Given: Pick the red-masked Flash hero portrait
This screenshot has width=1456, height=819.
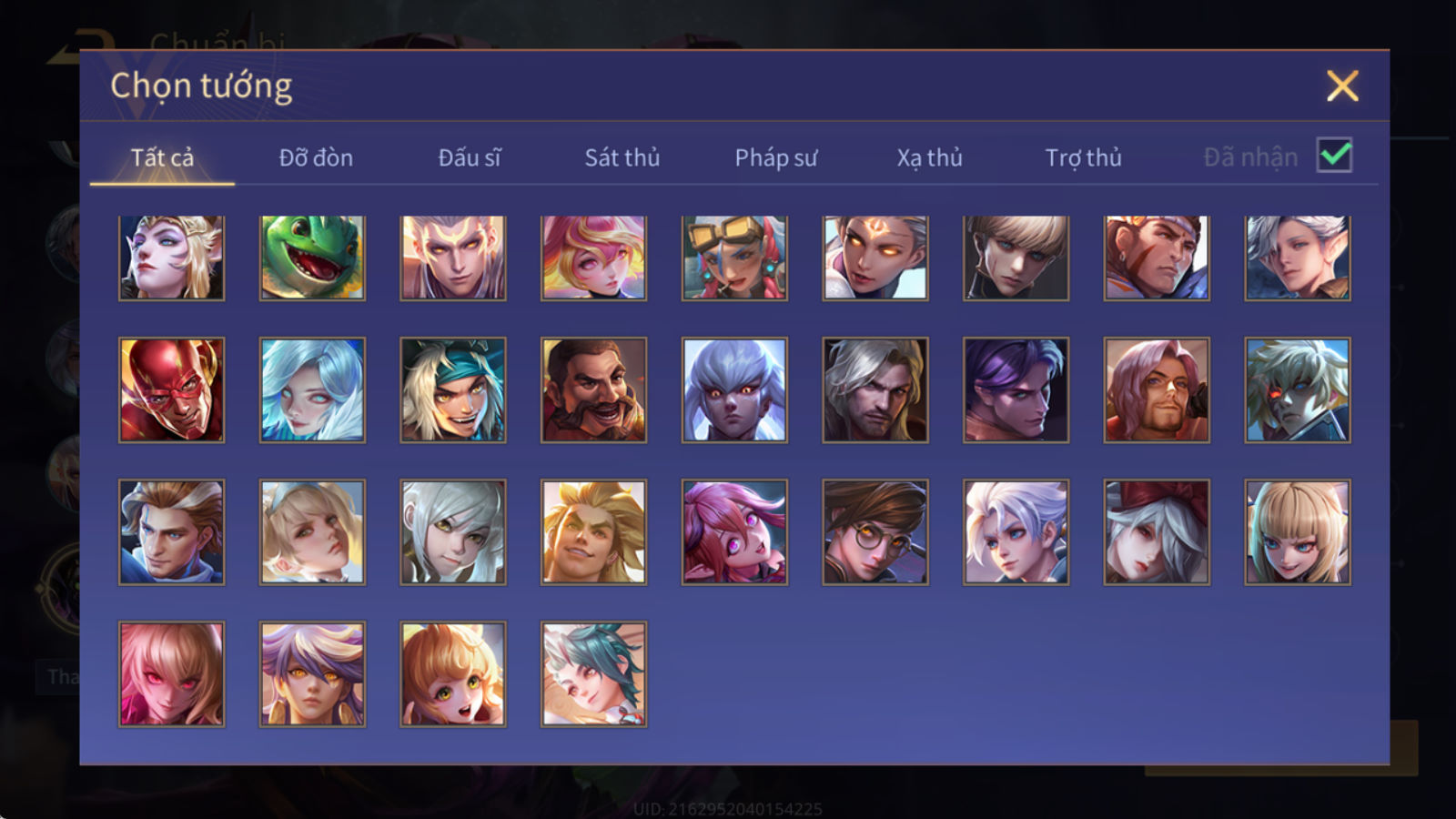Looking at the screenshot, I should [x=171, y=390].
